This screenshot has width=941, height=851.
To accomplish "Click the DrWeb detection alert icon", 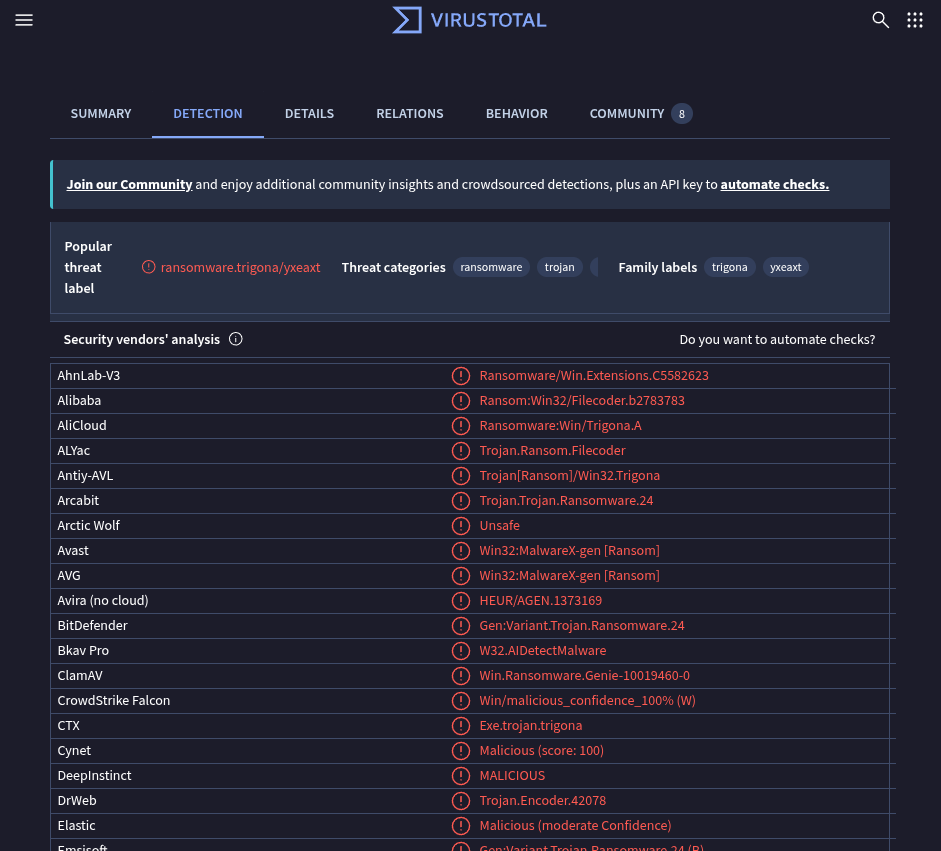I will pos(461,801).
